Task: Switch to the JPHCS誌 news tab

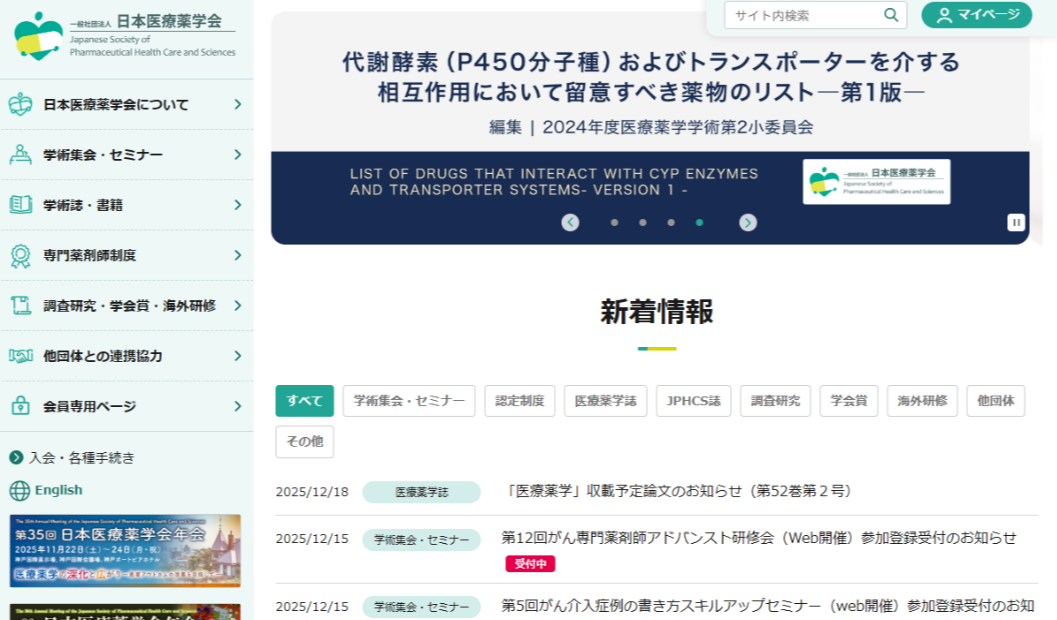Action: [693, 401]
